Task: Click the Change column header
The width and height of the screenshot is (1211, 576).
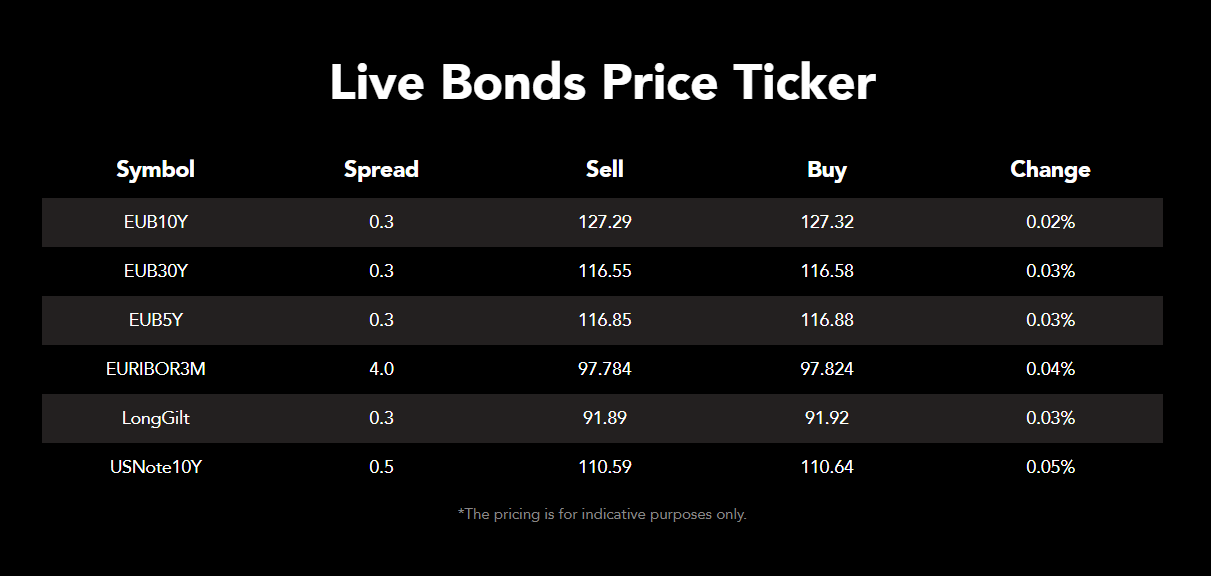Action: (1050, 170)
